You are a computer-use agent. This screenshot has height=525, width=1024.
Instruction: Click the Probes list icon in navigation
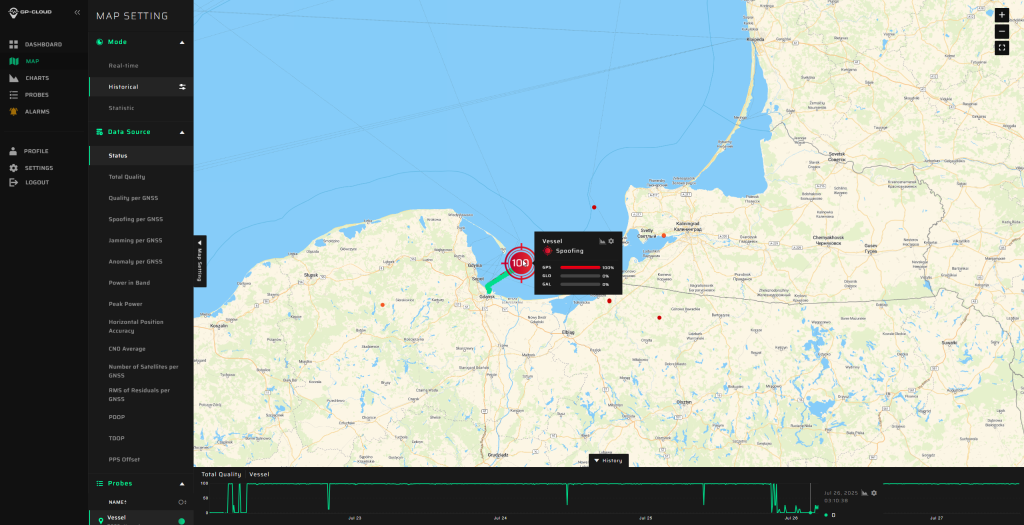coord(14,95)
